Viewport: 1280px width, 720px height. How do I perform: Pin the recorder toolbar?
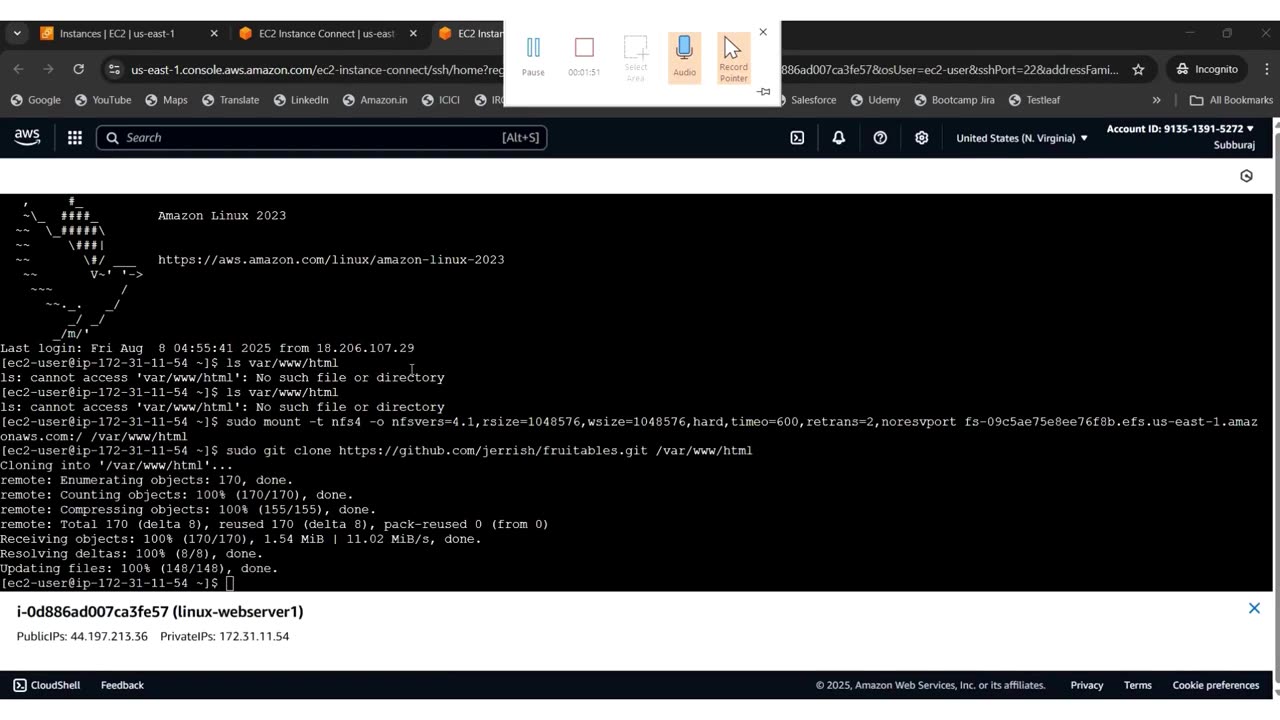tap(764, 92)
